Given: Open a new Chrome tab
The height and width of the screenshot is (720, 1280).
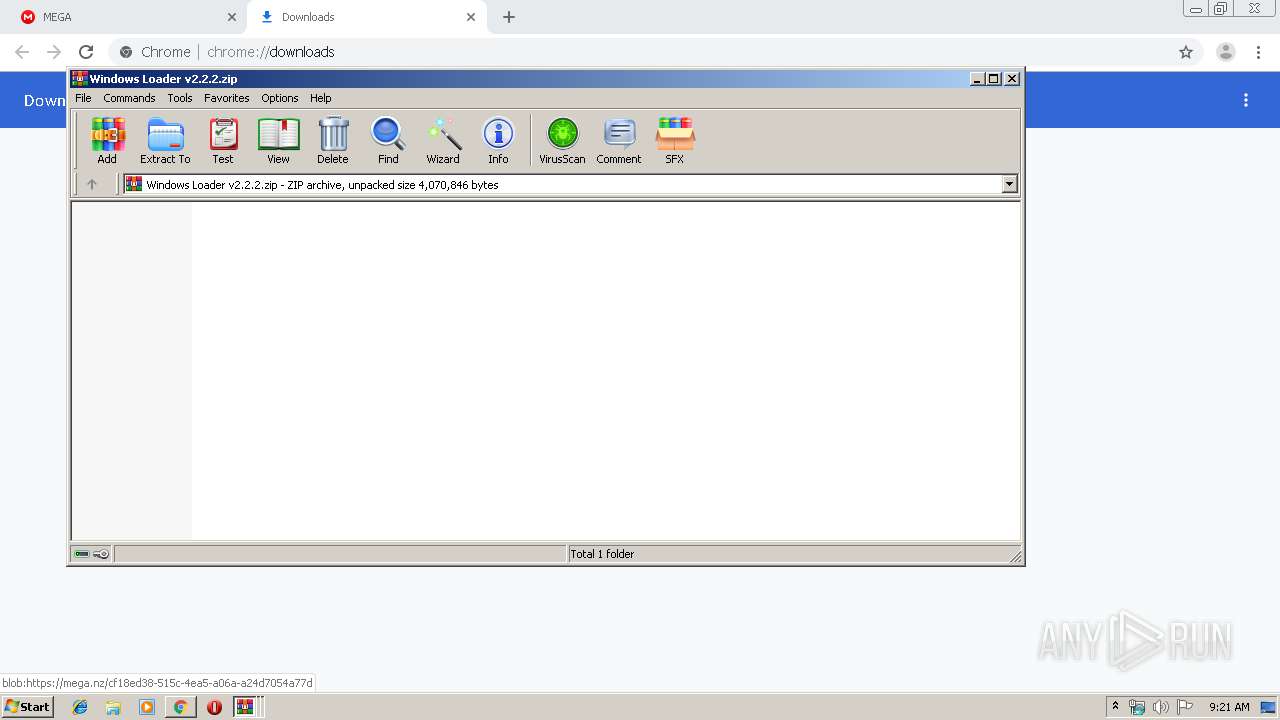Looking at the screenshot, I should (x=509, y=17).
